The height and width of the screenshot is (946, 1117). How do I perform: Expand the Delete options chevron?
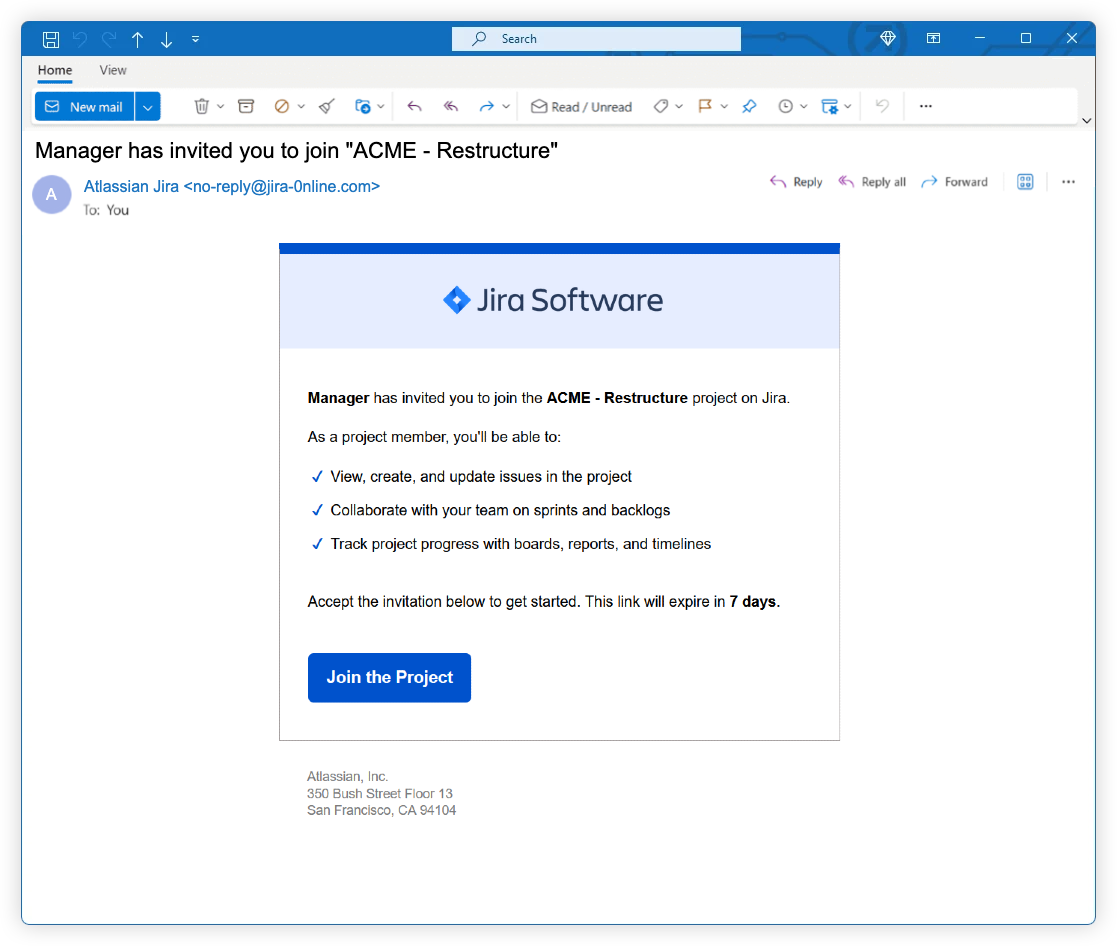click(221, 107)
